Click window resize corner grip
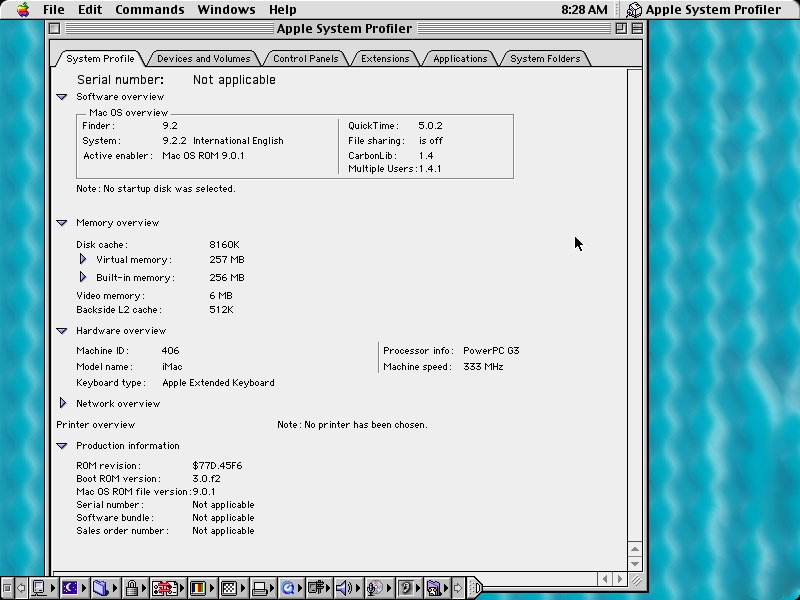This screenshot has height=600, width=800. [636, 579]
